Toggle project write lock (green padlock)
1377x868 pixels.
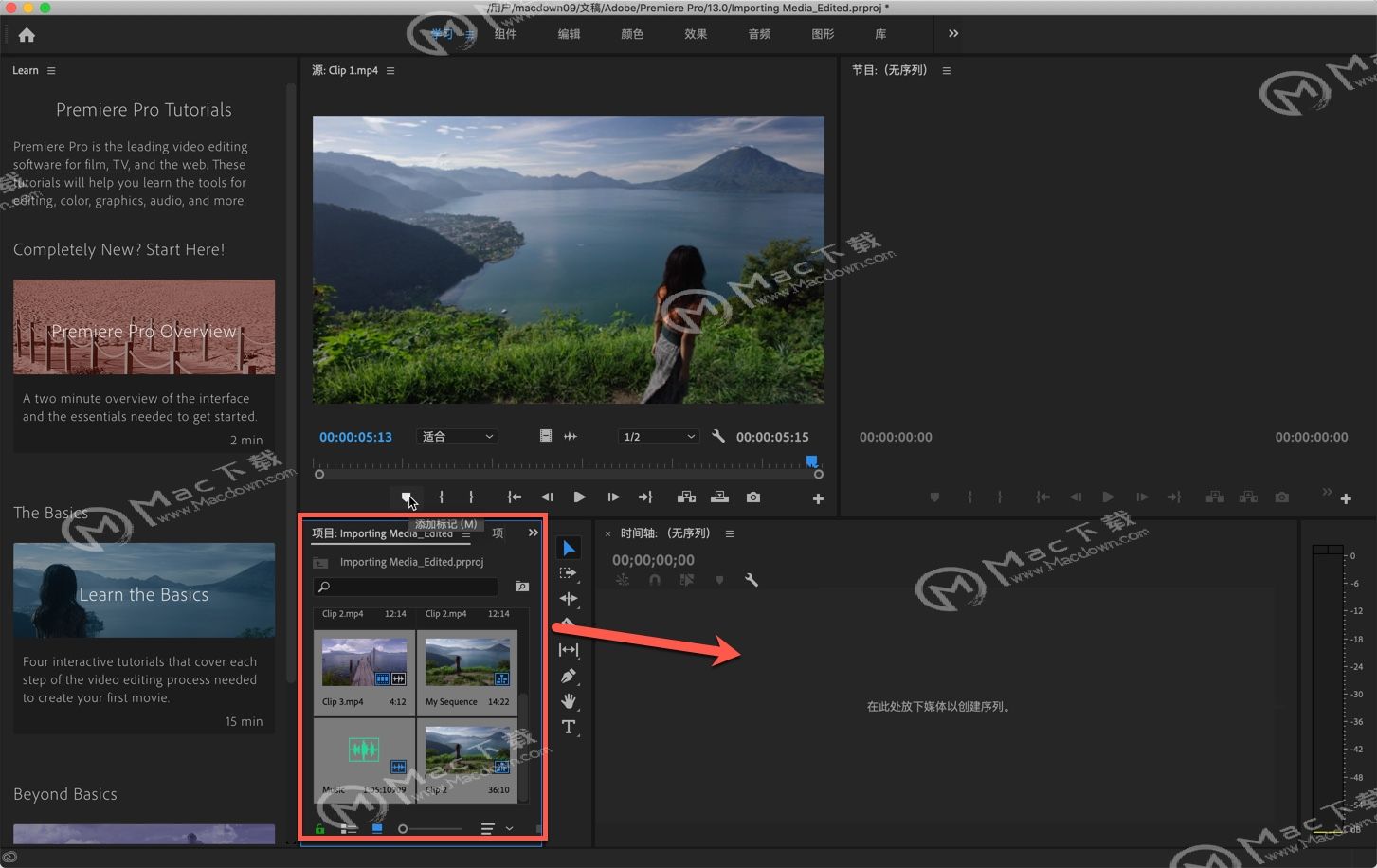pos(320,829)
